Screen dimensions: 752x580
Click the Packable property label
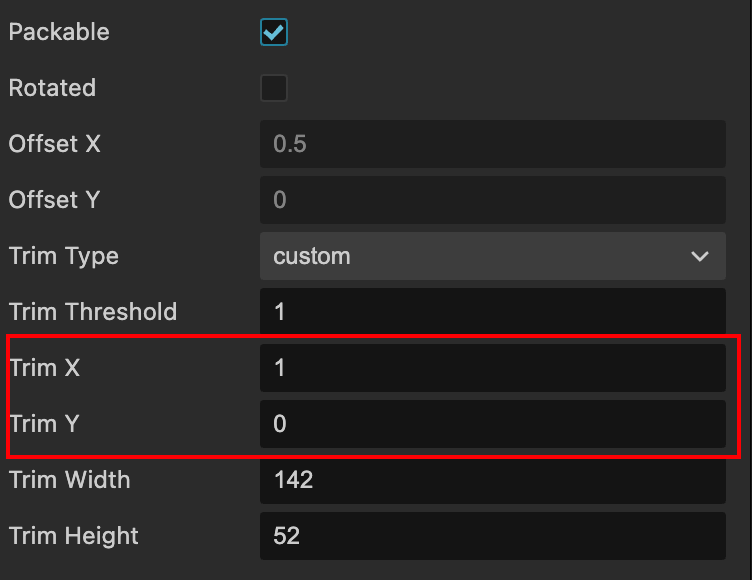59,32
